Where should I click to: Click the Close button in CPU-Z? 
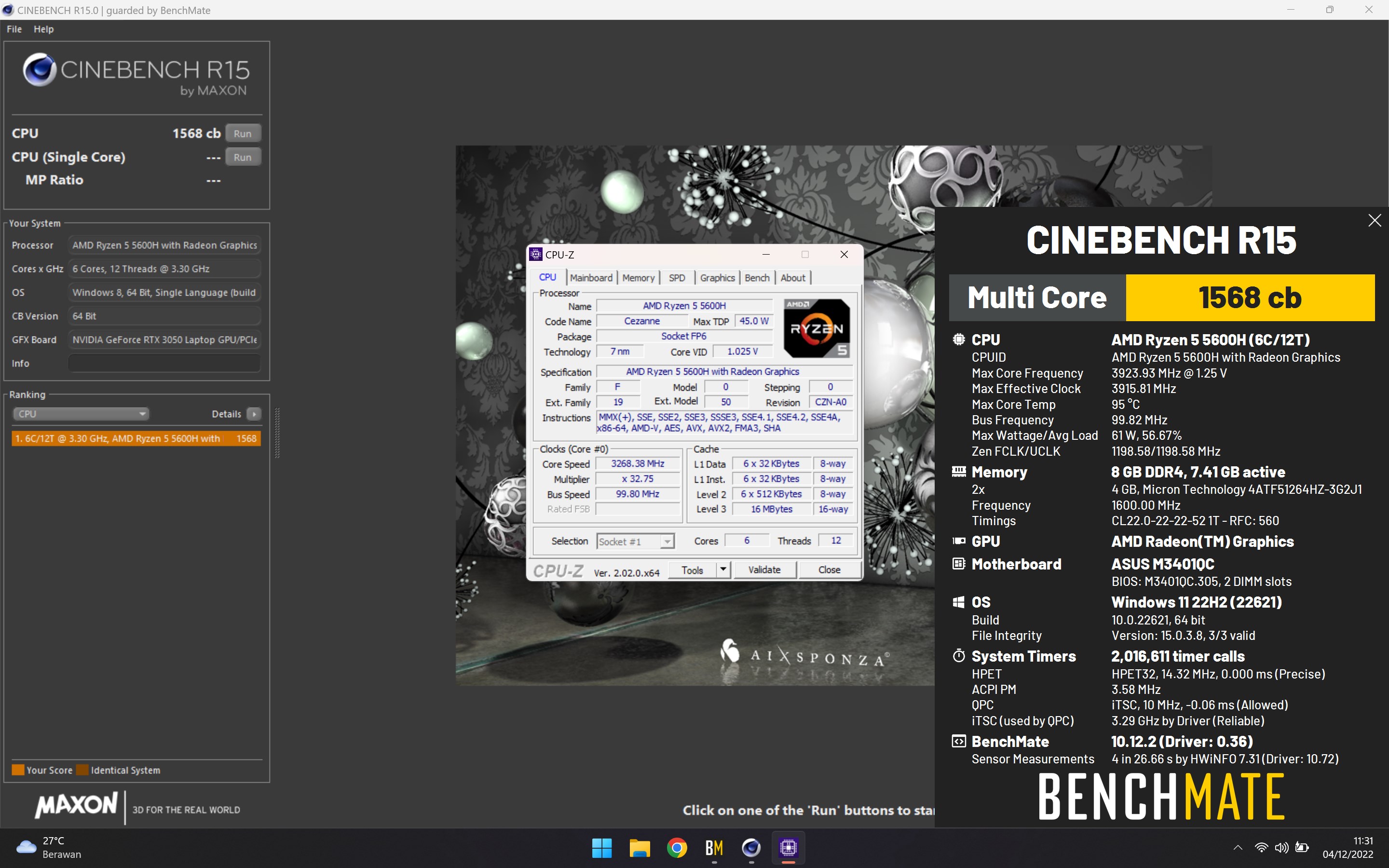coord(830,570)
